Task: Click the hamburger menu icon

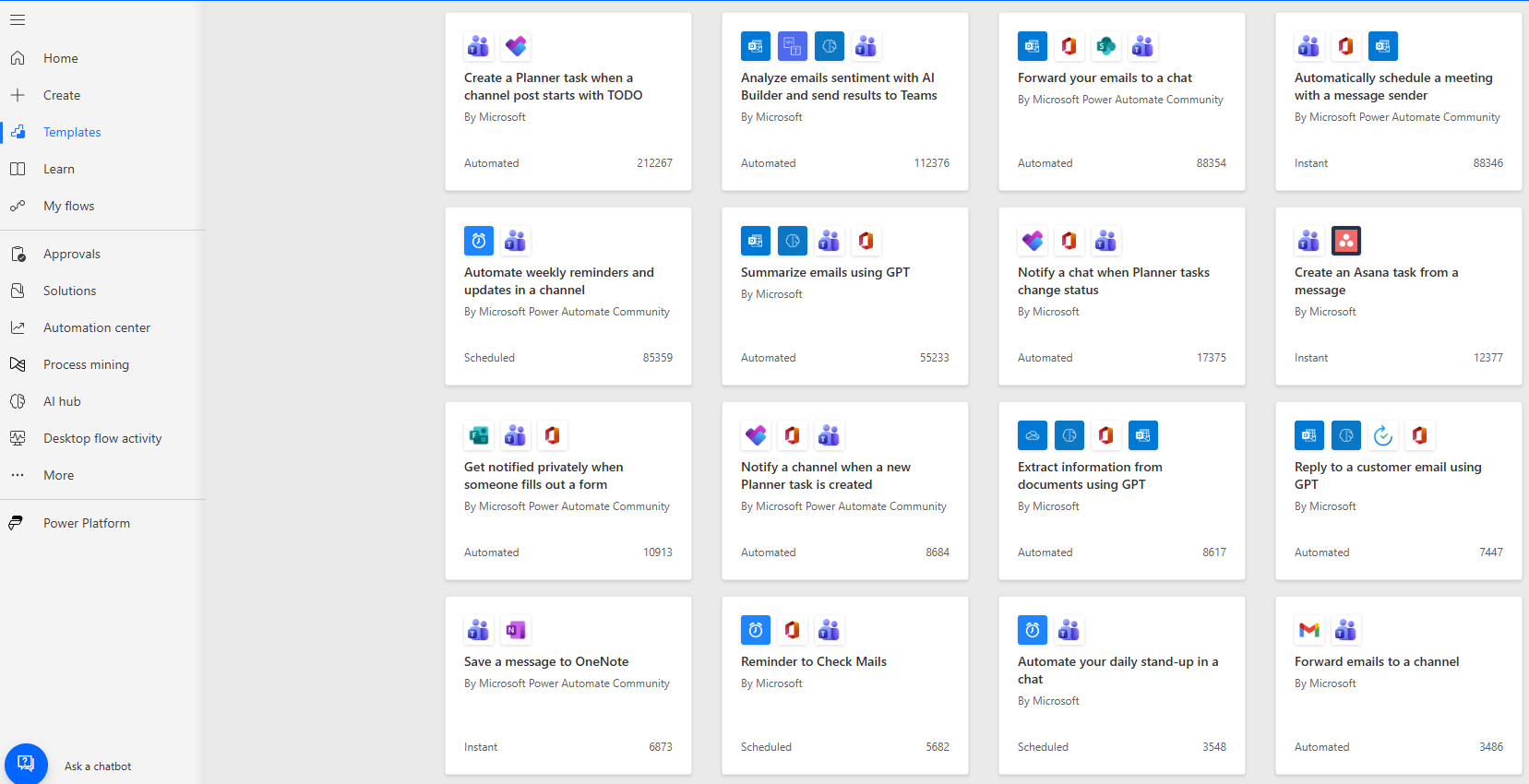Action: [18, 19]
